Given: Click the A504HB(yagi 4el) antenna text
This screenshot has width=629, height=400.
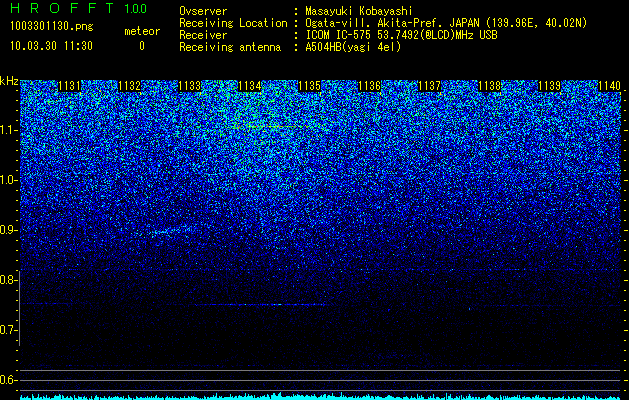Looking at the screenshot, I should coord(353,47).
